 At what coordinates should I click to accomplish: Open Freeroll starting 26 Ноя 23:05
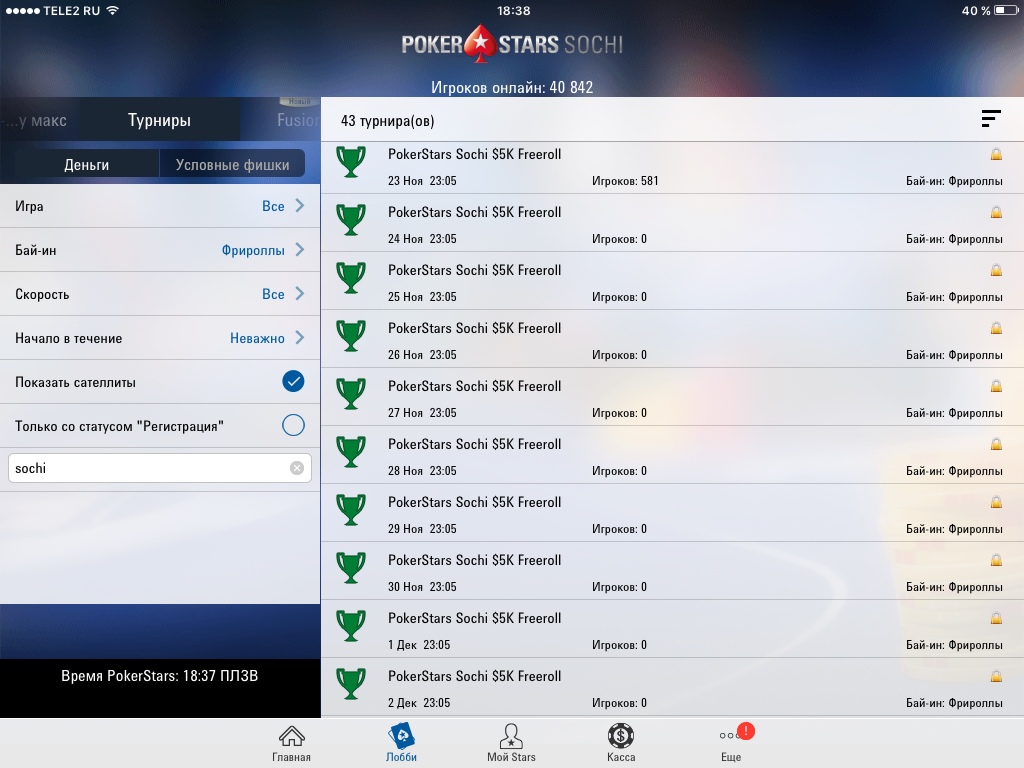point(672,339)
